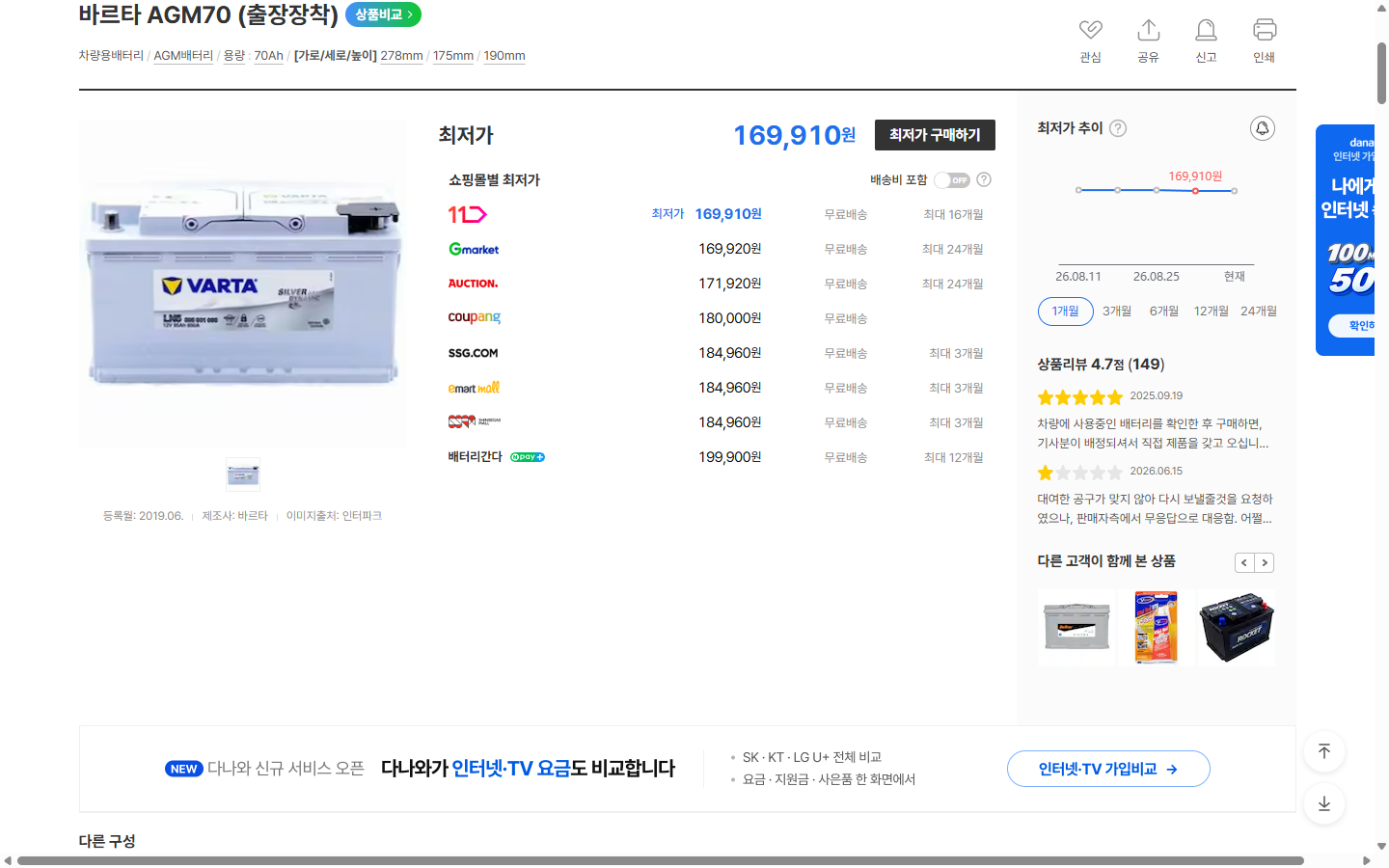Open the coupang mall logo

[475, 317]
